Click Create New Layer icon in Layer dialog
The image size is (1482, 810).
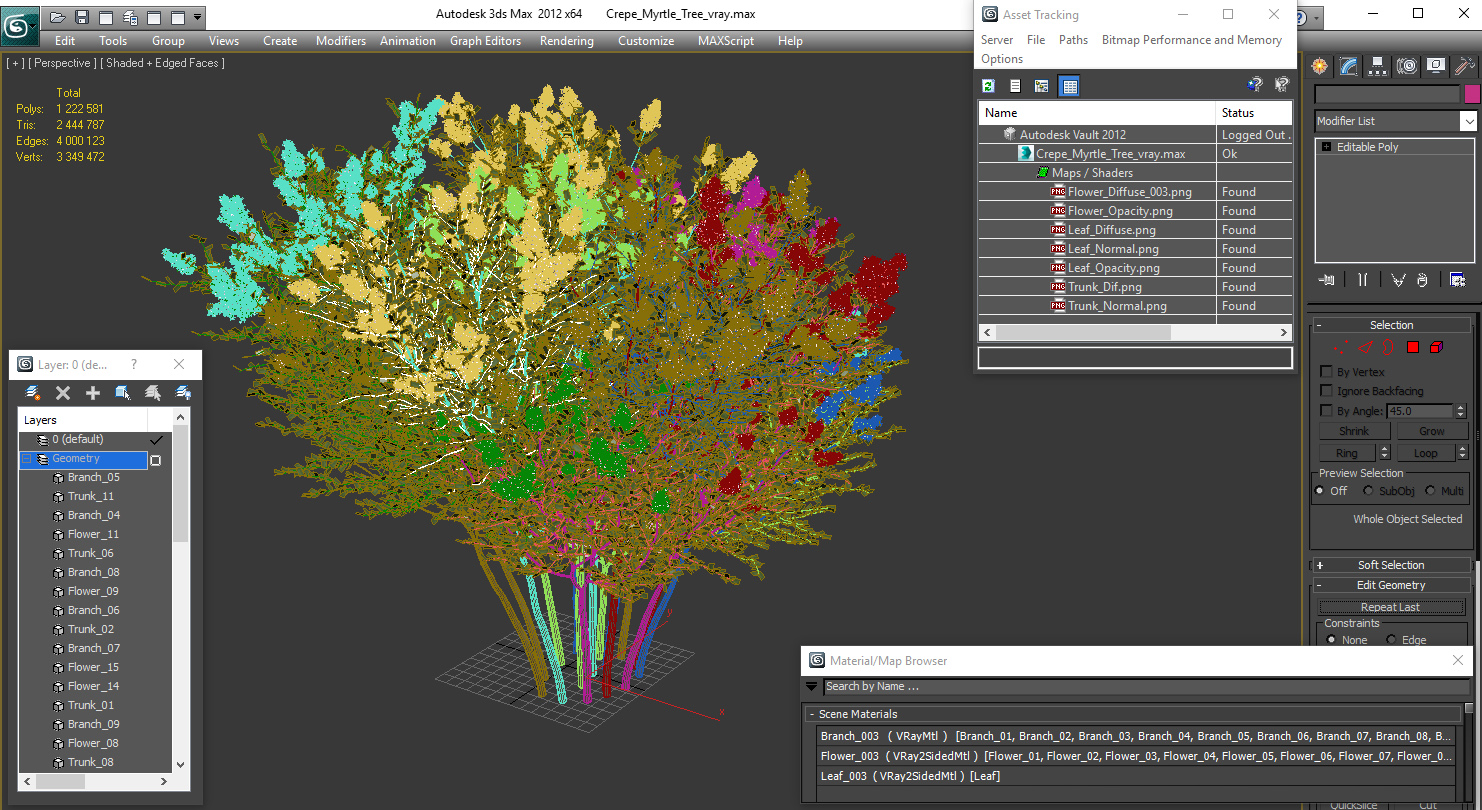click(x=33, y=393)
